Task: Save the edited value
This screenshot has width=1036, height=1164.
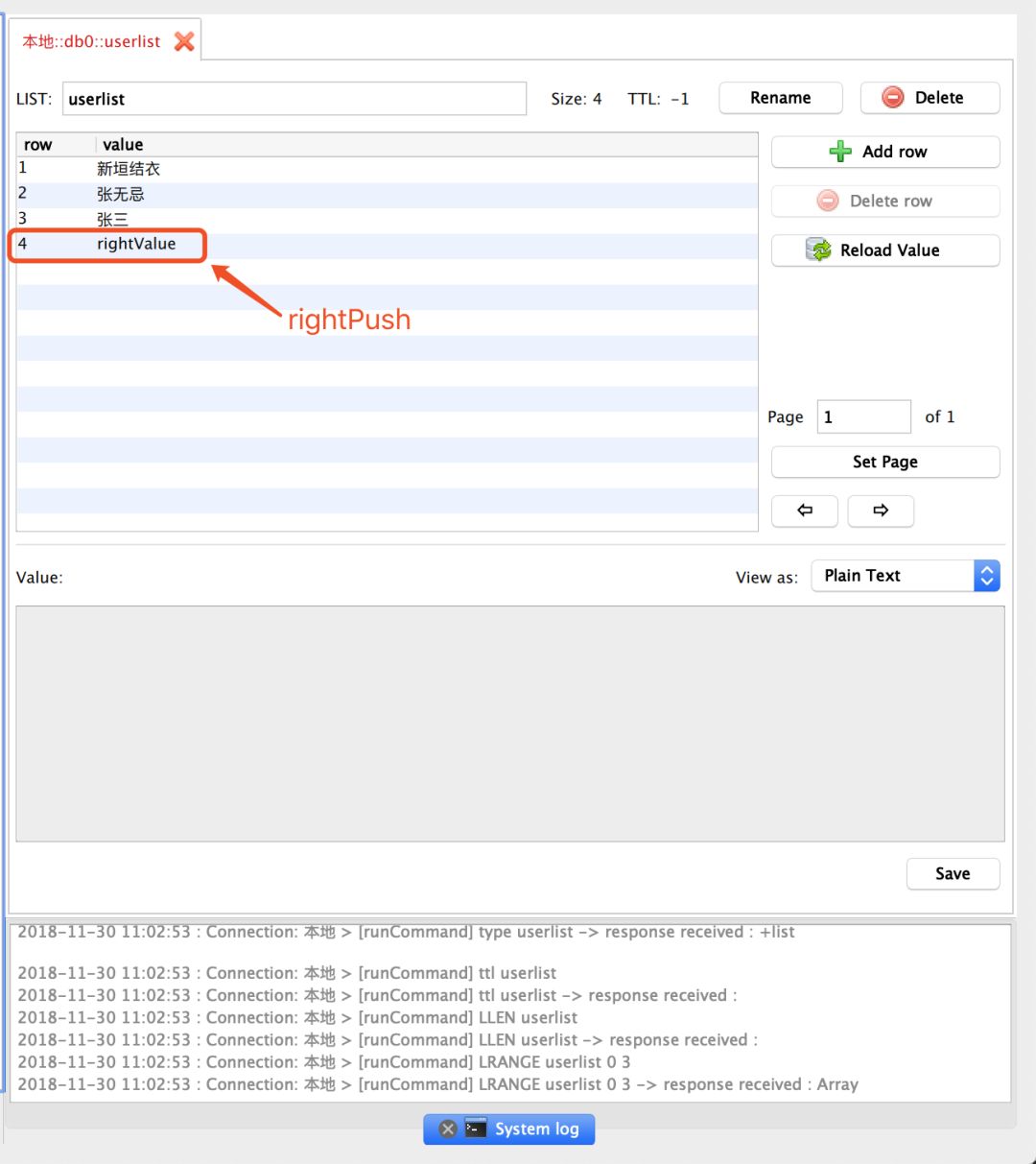Action: 953,873
